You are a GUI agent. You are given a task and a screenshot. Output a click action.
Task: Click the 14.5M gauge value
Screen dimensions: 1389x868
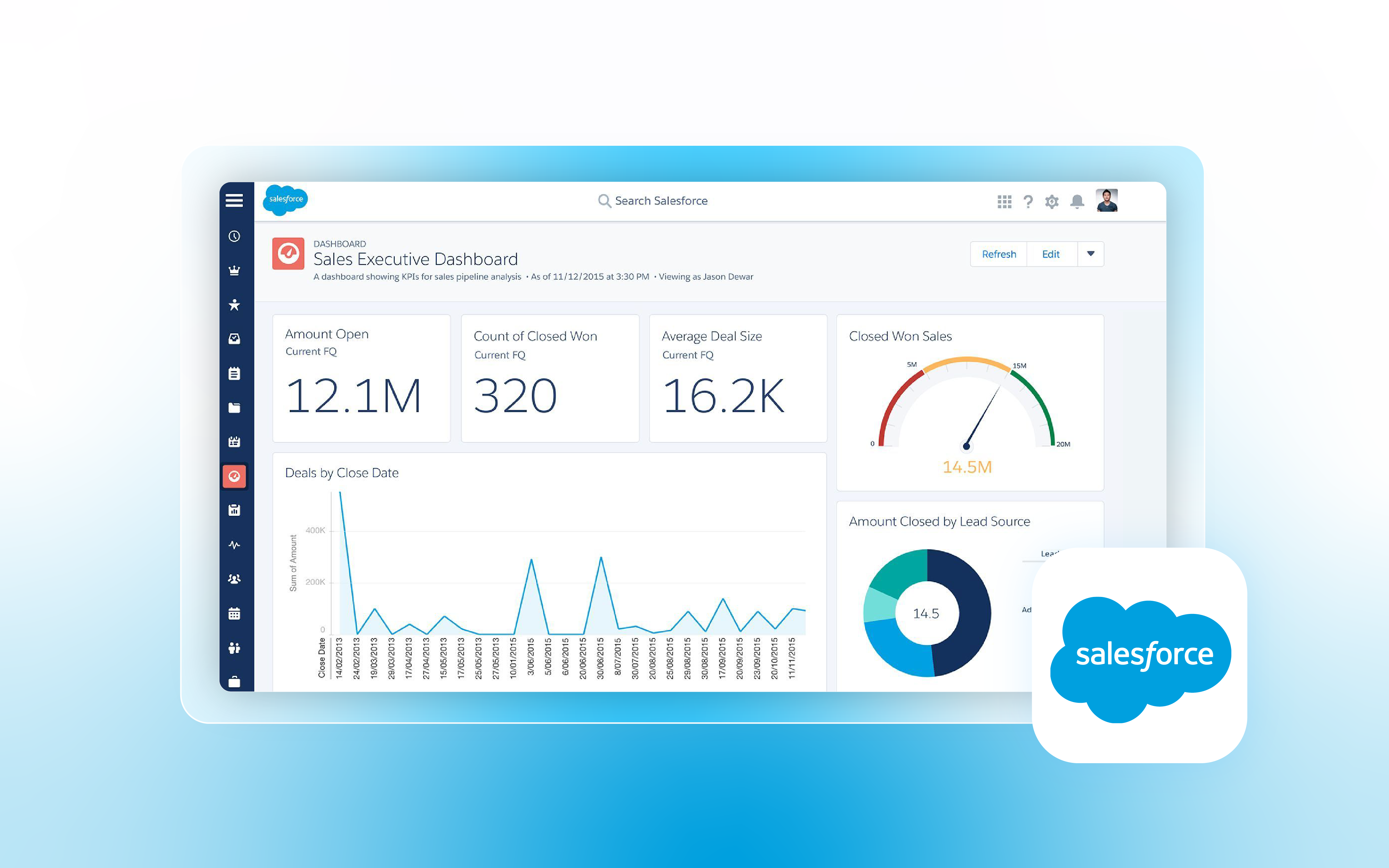tap(967, 467)
